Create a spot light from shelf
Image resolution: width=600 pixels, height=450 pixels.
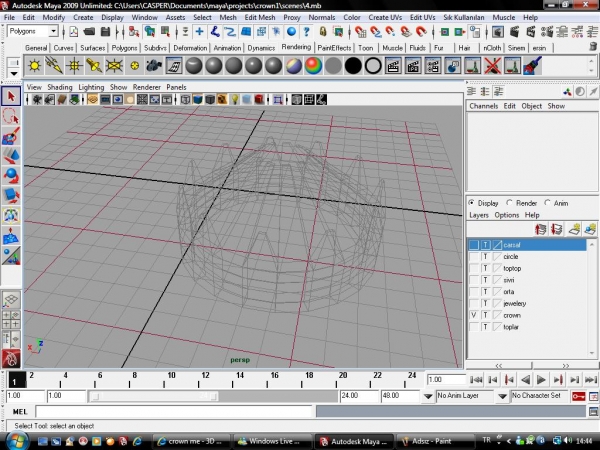pyautogui.click(x=94, y=65)
